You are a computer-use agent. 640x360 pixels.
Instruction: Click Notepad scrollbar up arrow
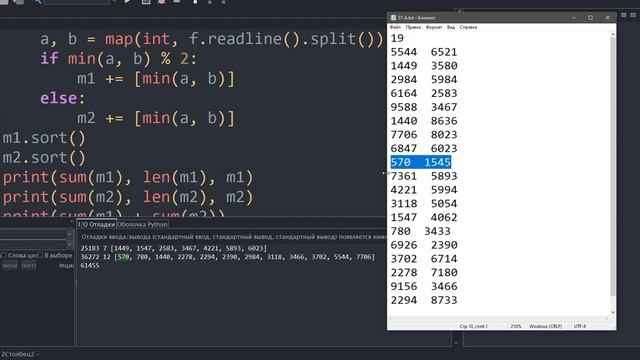pyautogui.click(x=613, y=35)
